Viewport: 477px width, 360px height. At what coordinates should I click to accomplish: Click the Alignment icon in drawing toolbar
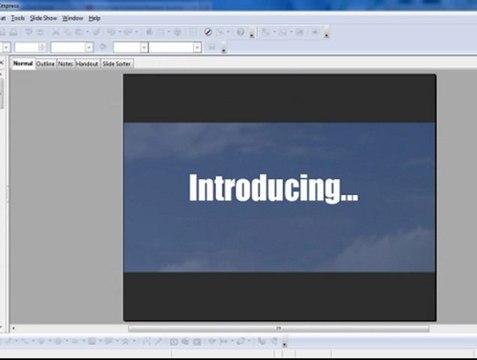pyautogui.click(x=224, y=341)
